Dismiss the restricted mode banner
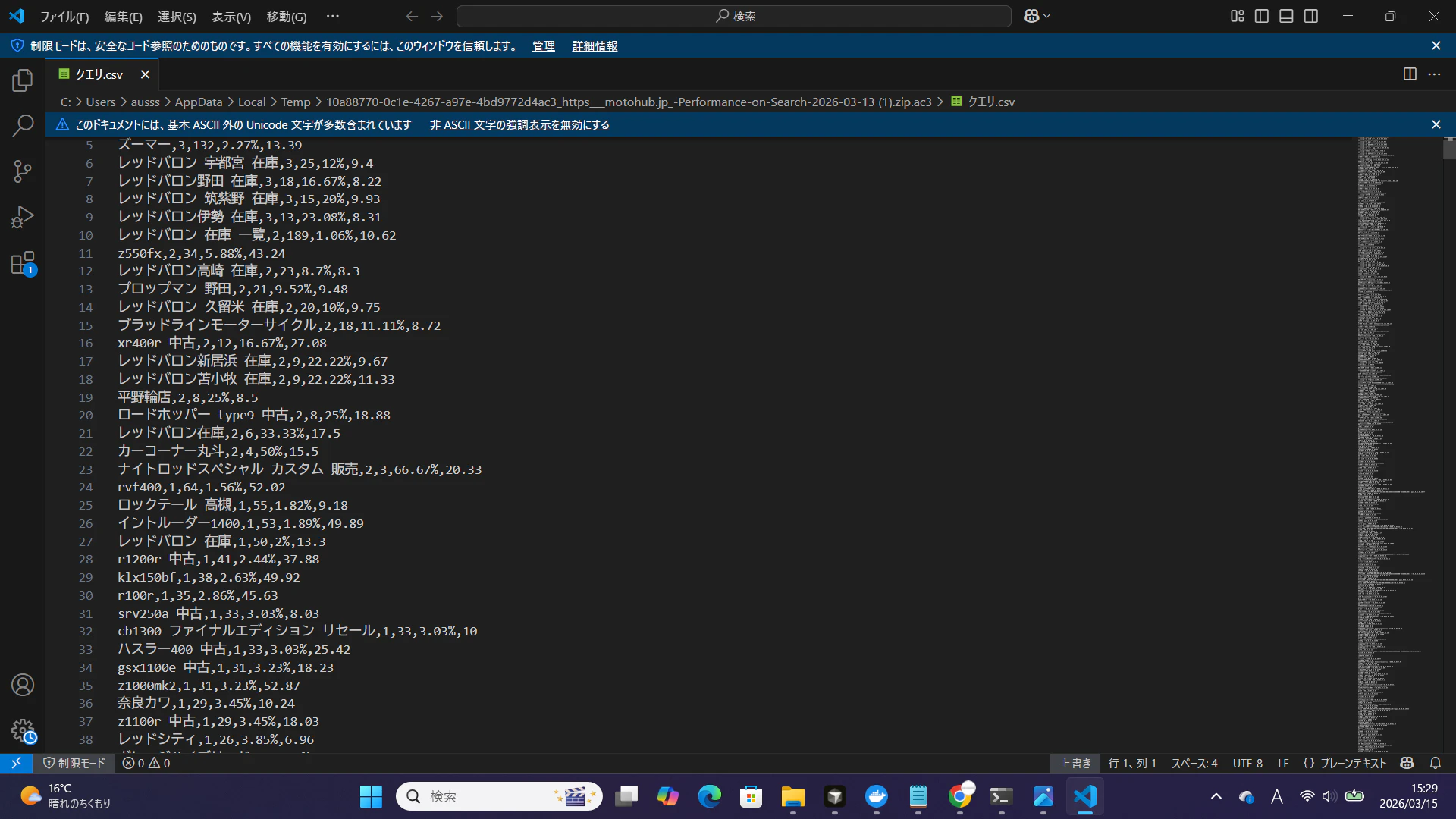 [1436, 45]
